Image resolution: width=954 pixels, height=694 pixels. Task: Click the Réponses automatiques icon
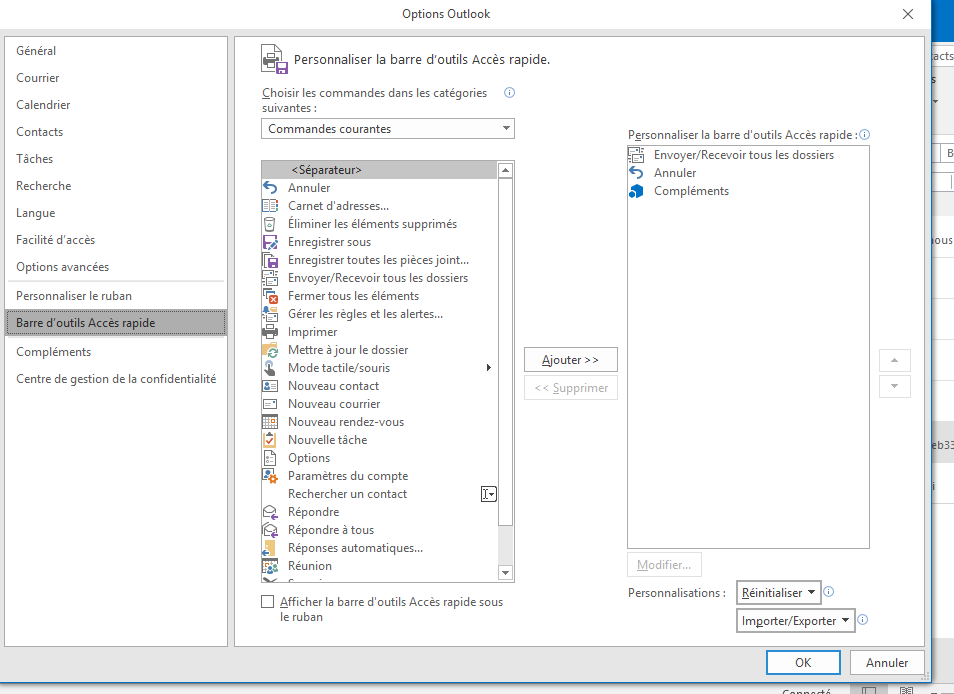pyautogui.click(x=269, y=548)
